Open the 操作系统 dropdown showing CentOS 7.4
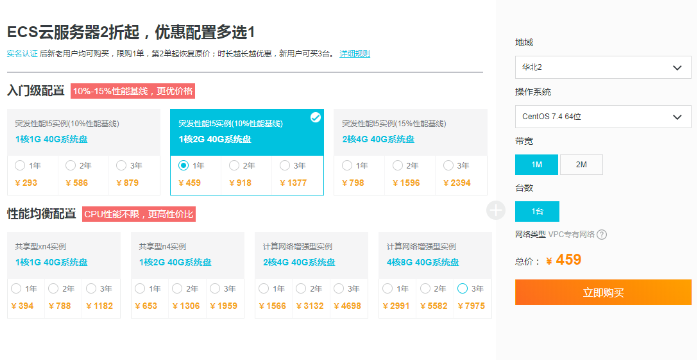The image size is (697, 360). click(603, 116)
